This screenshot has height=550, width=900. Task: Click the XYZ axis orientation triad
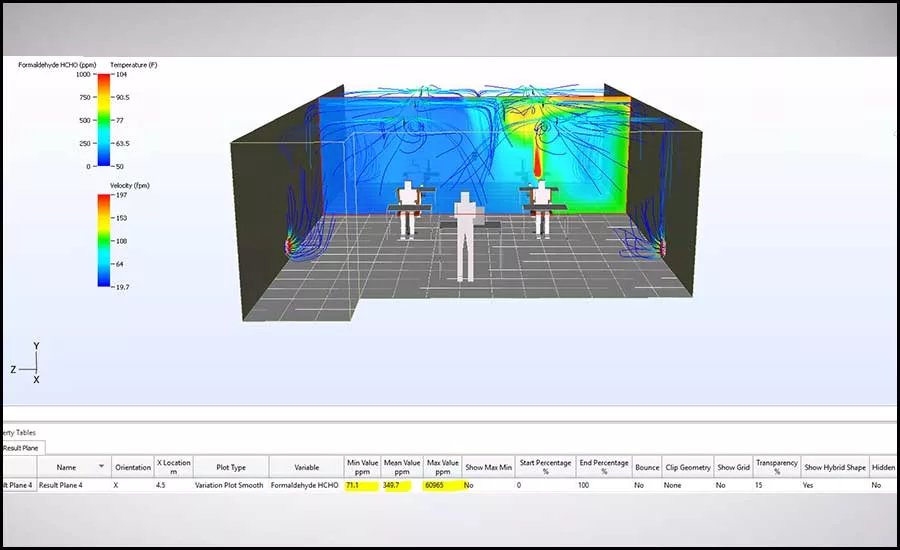pyautogui.click(x=26, y=363)
